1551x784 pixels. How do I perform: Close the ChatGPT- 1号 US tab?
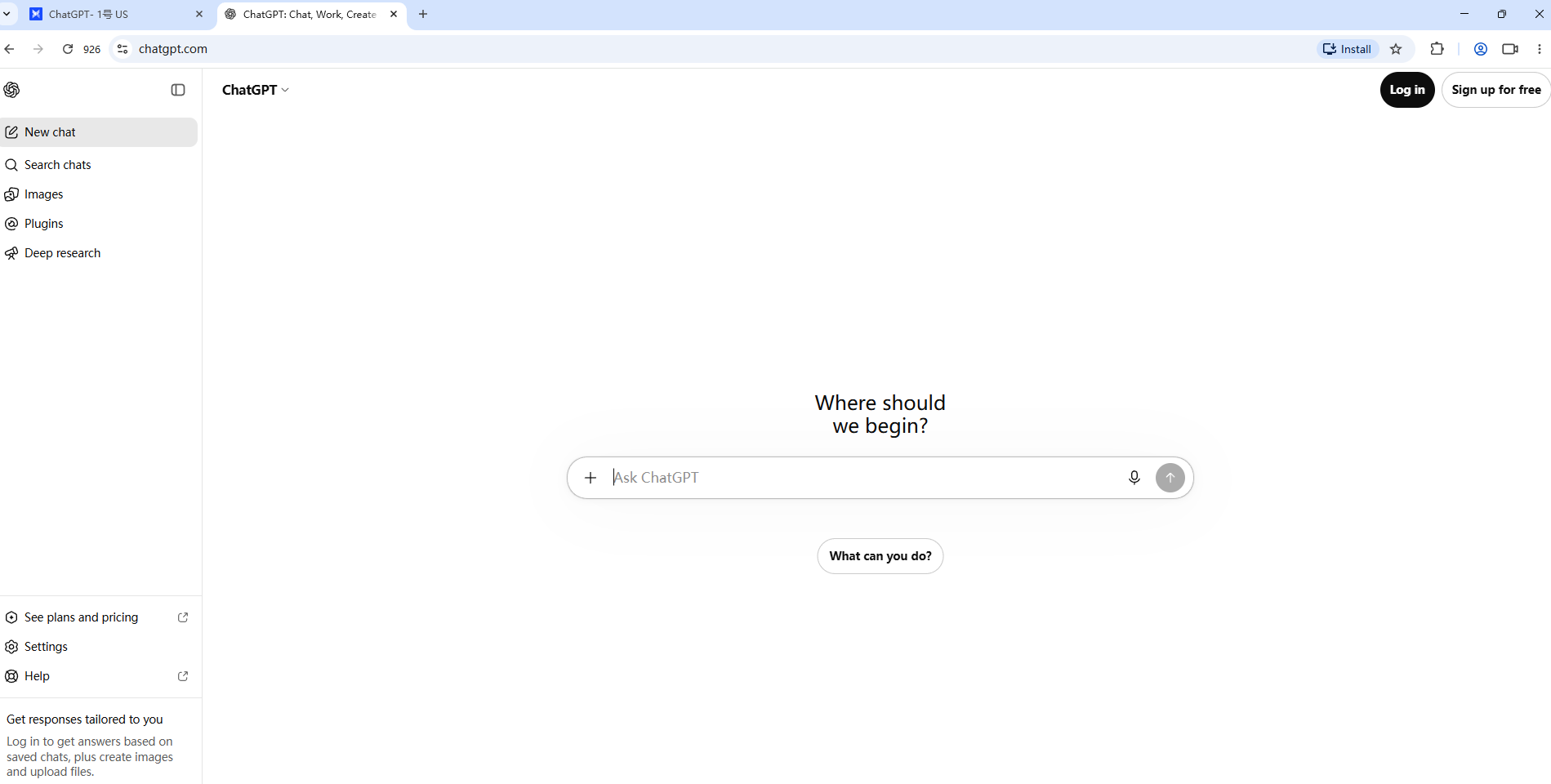[199, 14]
